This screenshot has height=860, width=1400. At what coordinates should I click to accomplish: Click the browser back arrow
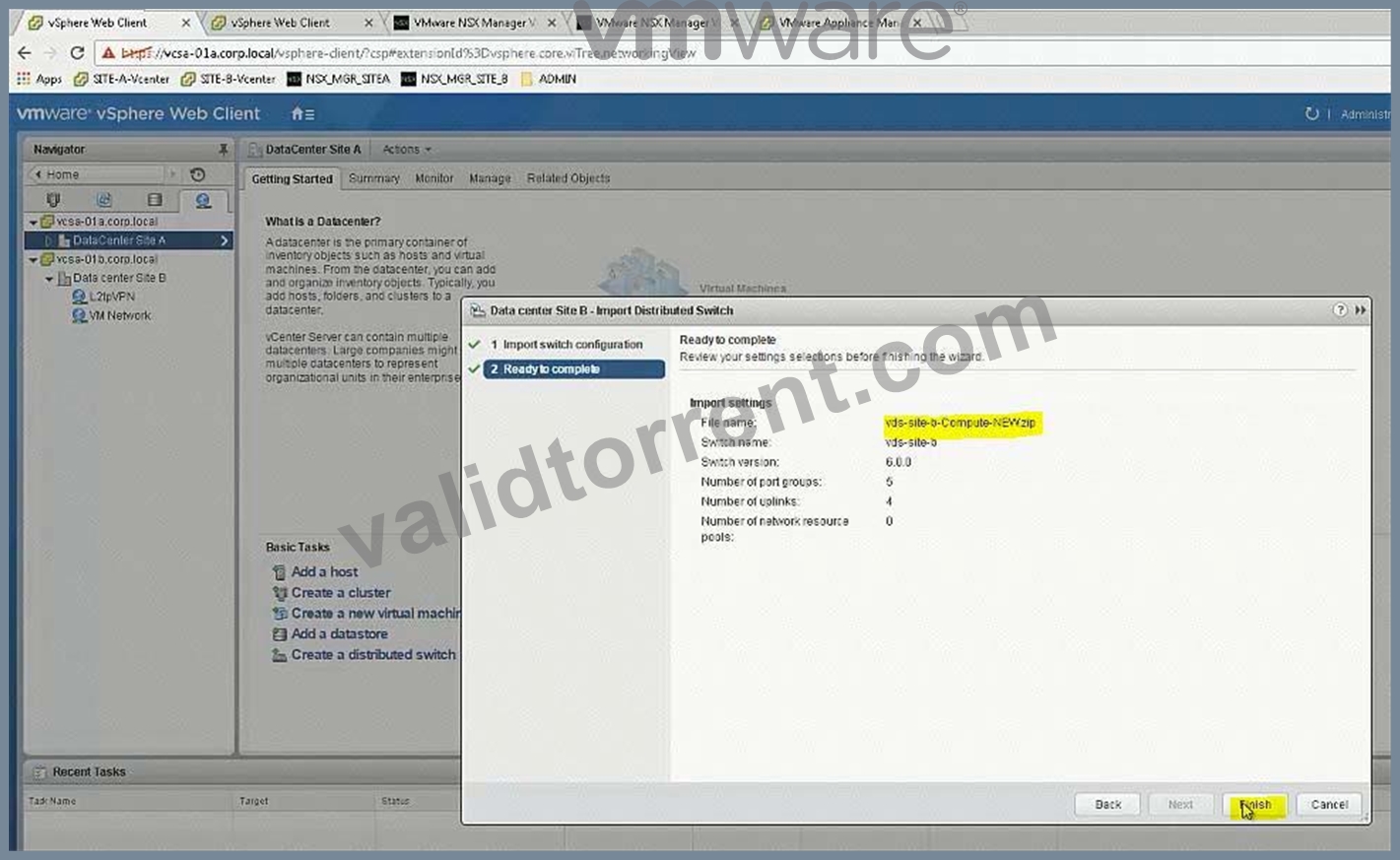[x=25, y=53]
